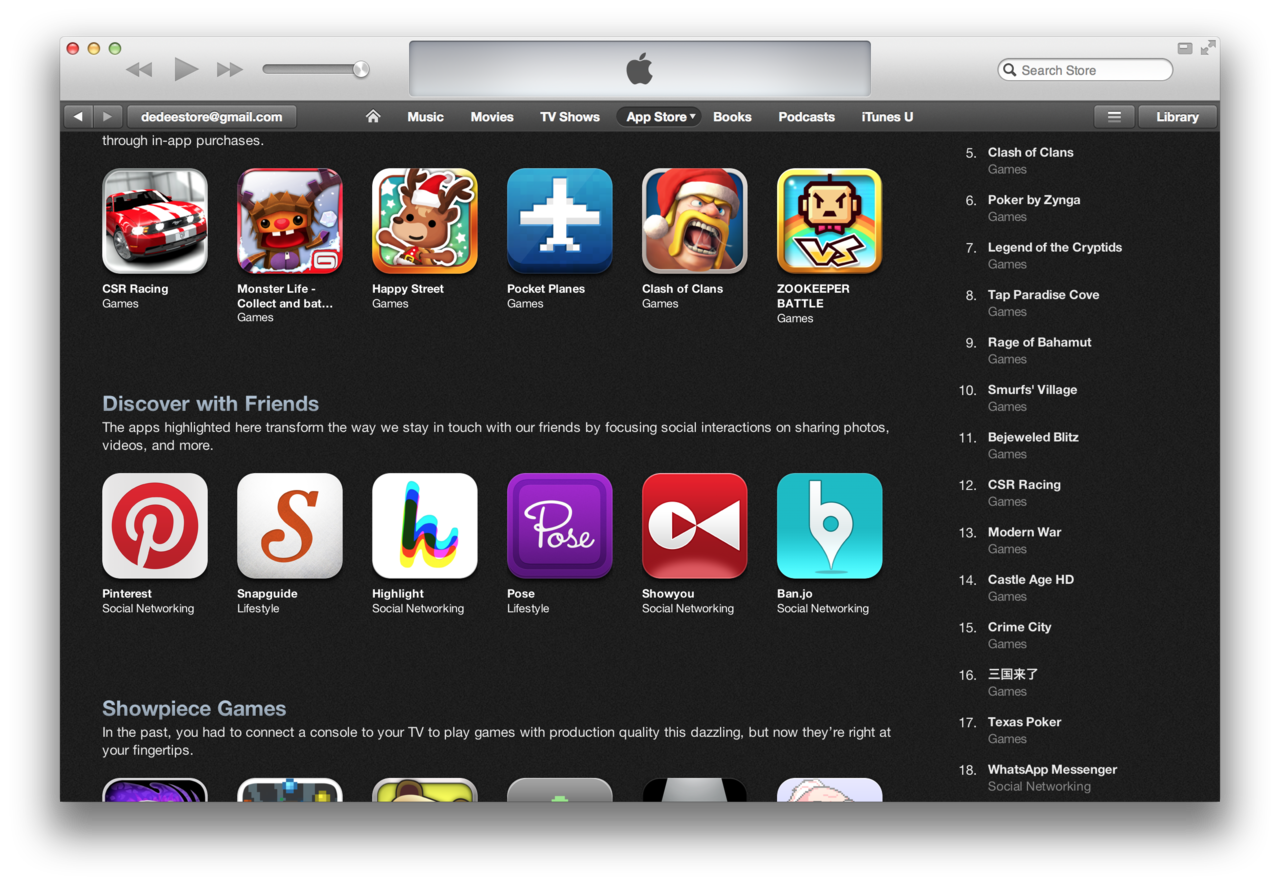This screenshot has width=1280, height=885.
Task: Switch to the Movies tab
Action: click(x=492, y=117)
